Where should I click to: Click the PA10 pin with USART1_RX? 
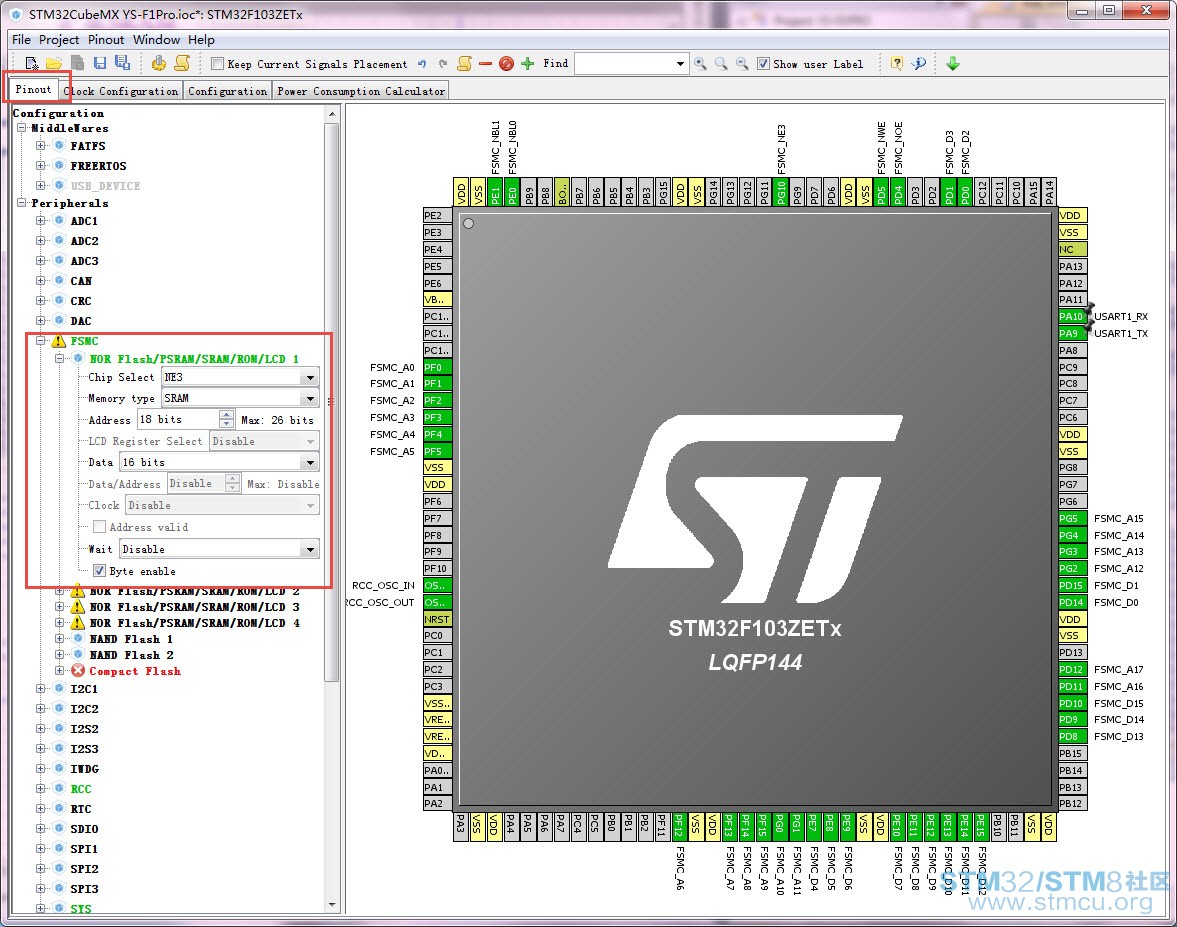(1072, 317)
